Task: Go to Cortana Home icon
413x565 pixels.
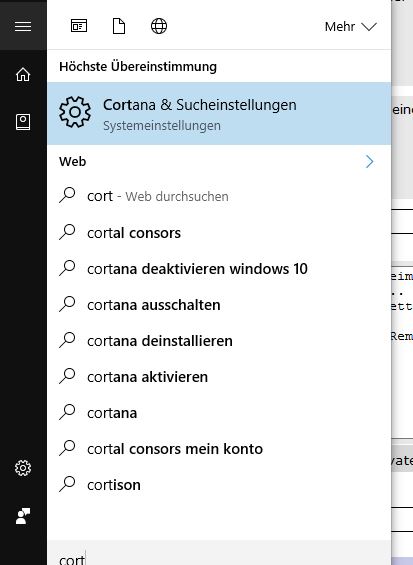Action: [23, 74]
